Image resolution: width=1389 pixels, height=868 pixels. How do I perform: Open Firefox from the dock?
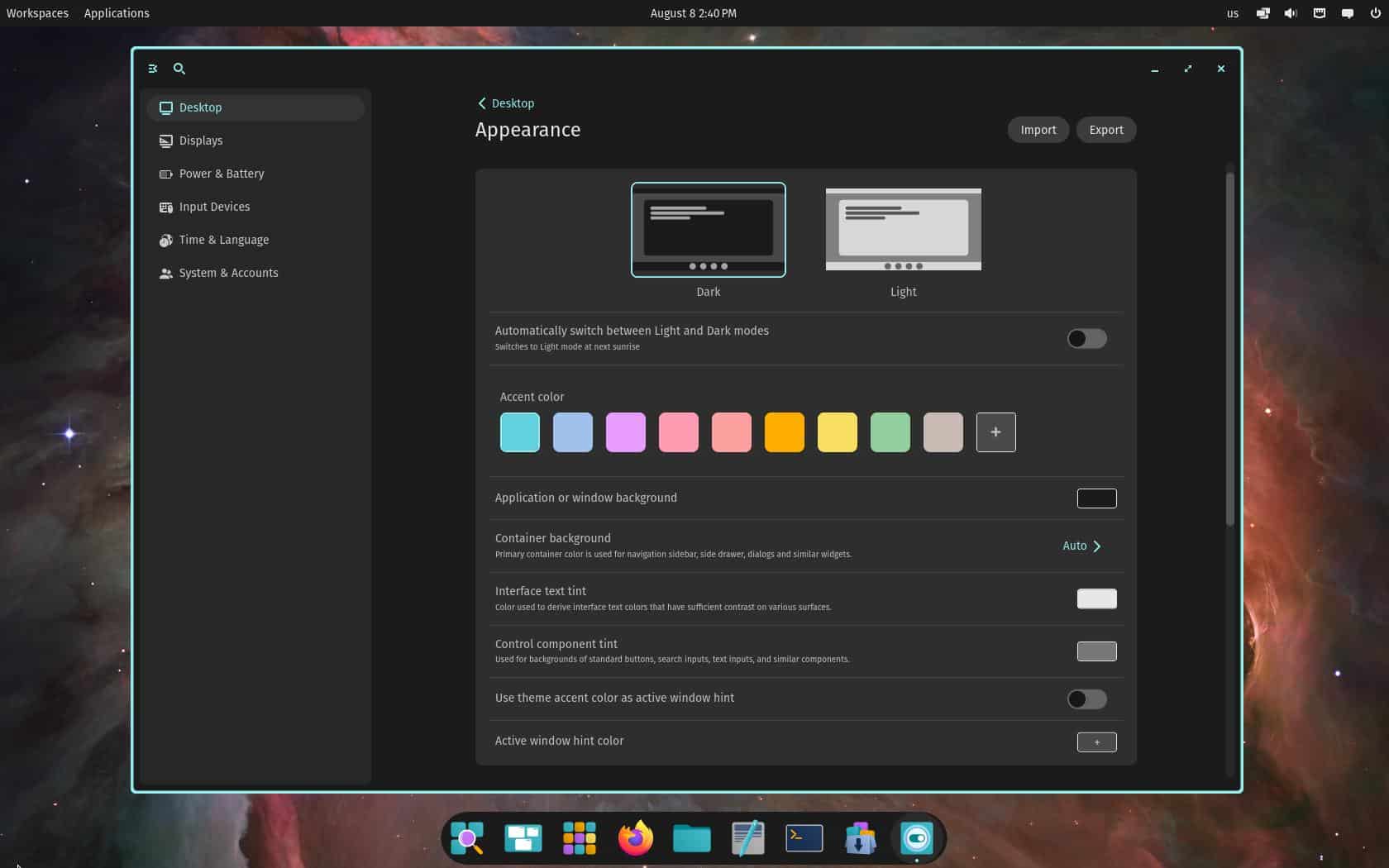(635, 837)
